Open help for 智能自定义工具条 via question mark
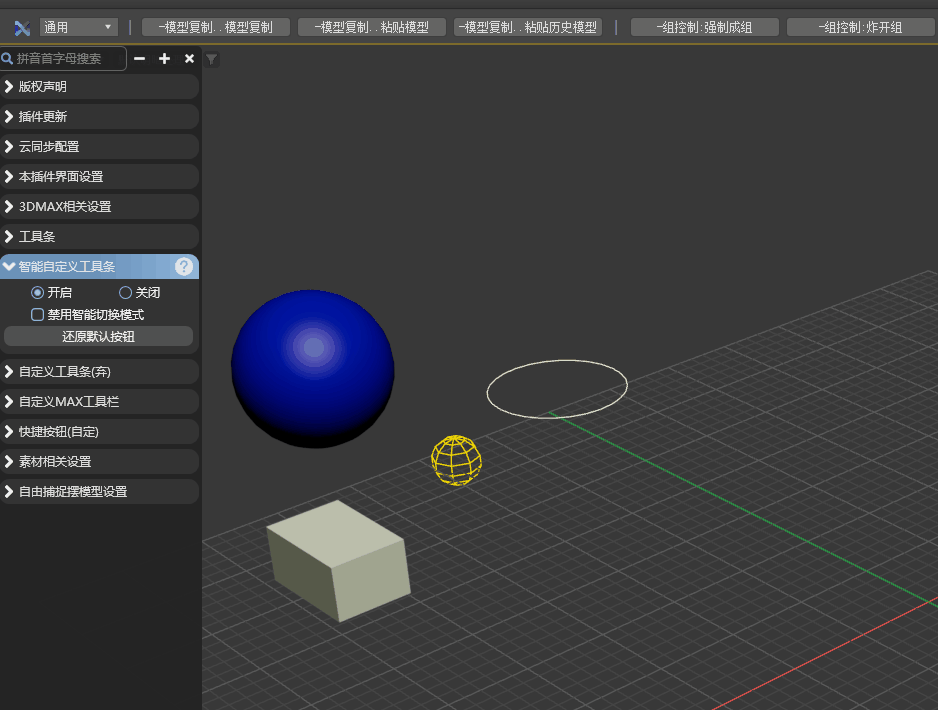938x710 pixels. 184,266
